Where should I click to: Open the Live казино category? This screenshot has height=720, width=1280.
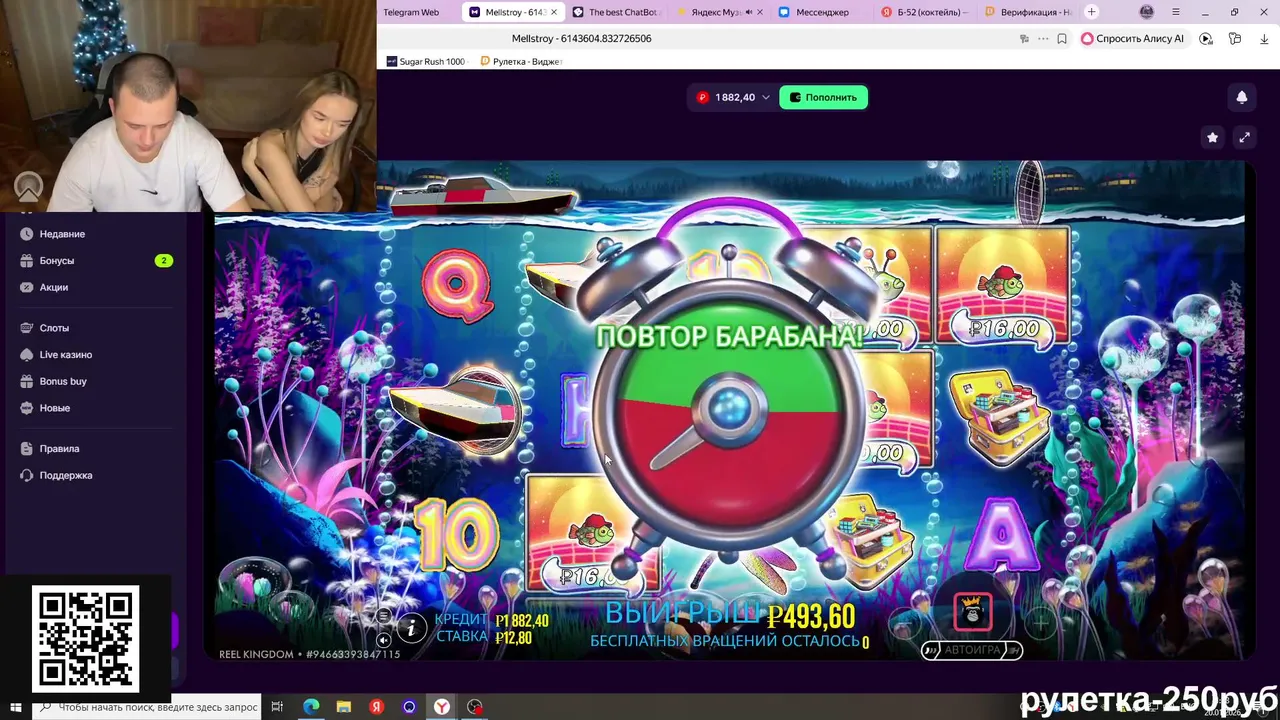coord(65,355)
